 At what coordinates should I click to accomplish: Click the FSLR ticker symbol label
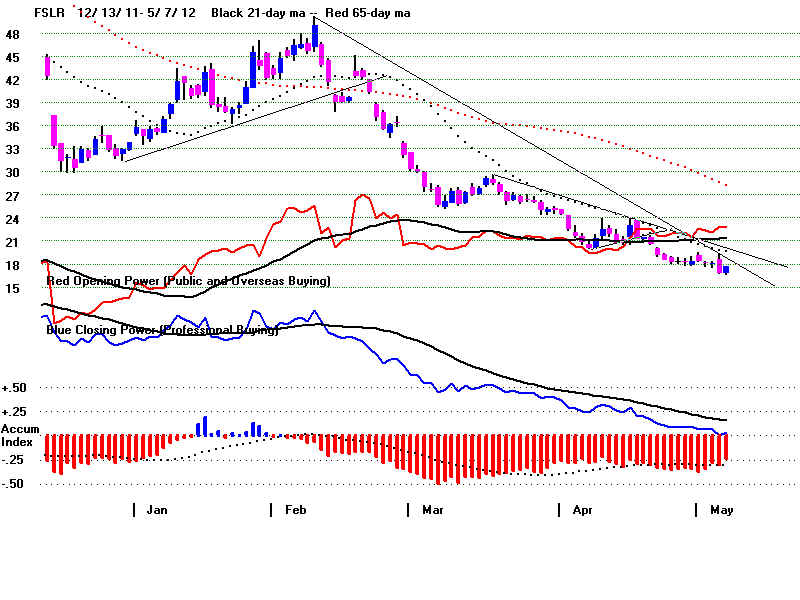tap(50, 12)
